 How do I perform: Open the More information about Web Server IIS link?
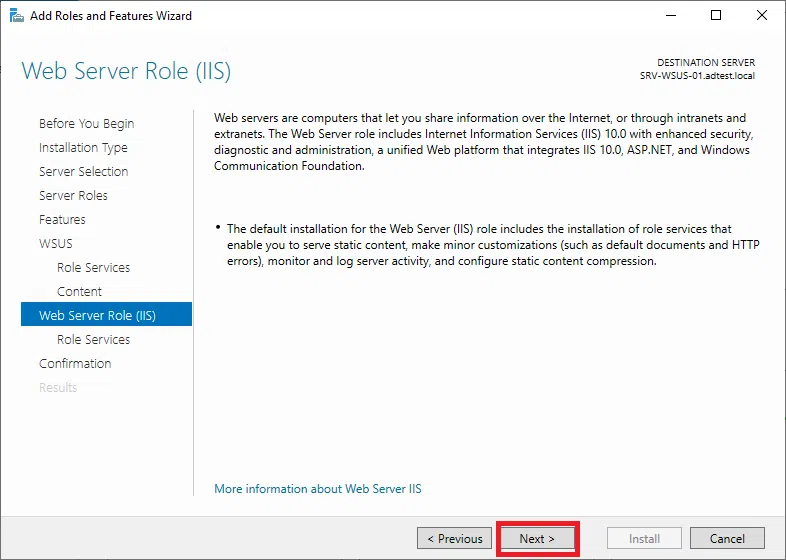[x=317, y=489]
